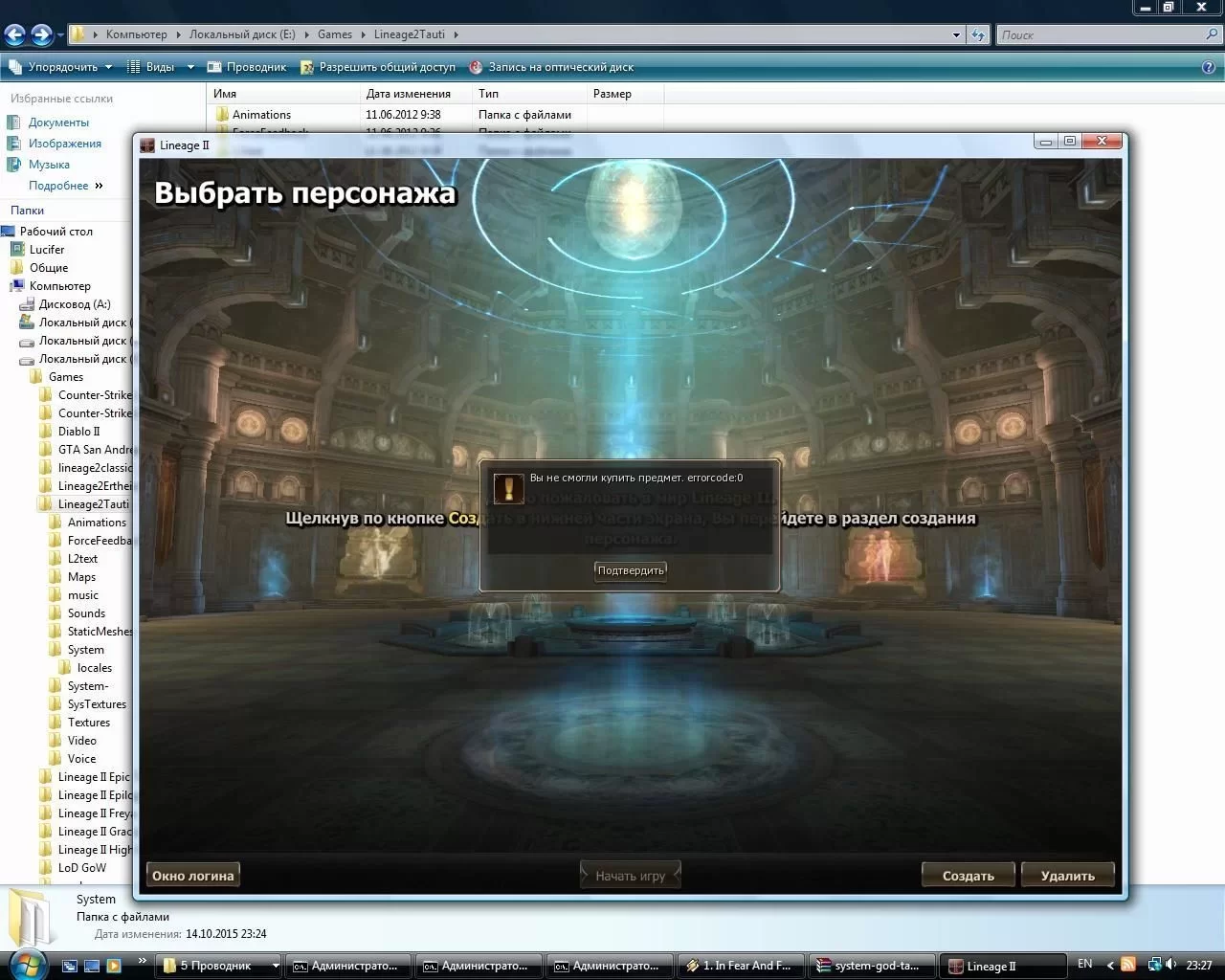Open the recent pages dropdown arrow
This screenshot has width=1225, height=980.
coord(60,35)
